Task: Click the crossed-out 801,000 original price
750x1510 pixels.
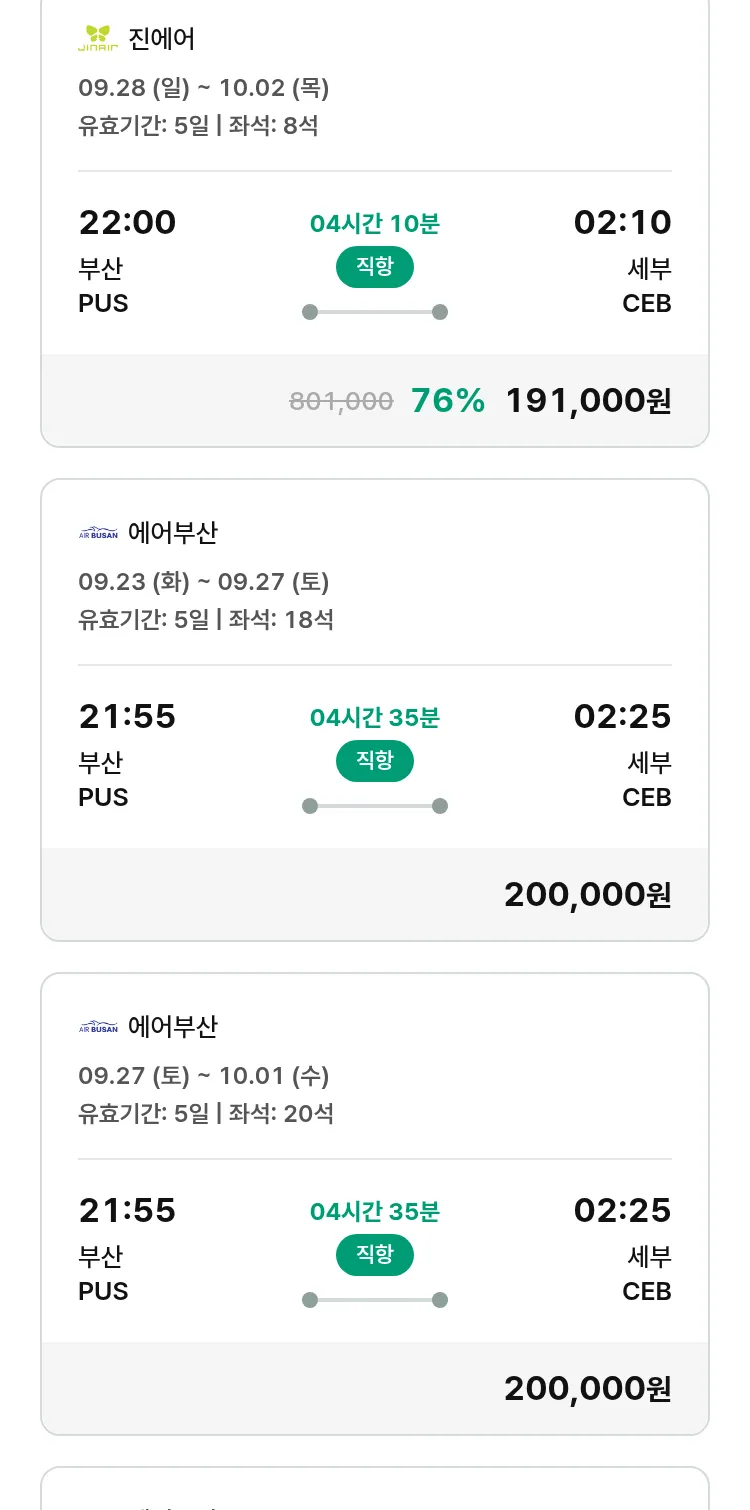Action: click(341, 402)
